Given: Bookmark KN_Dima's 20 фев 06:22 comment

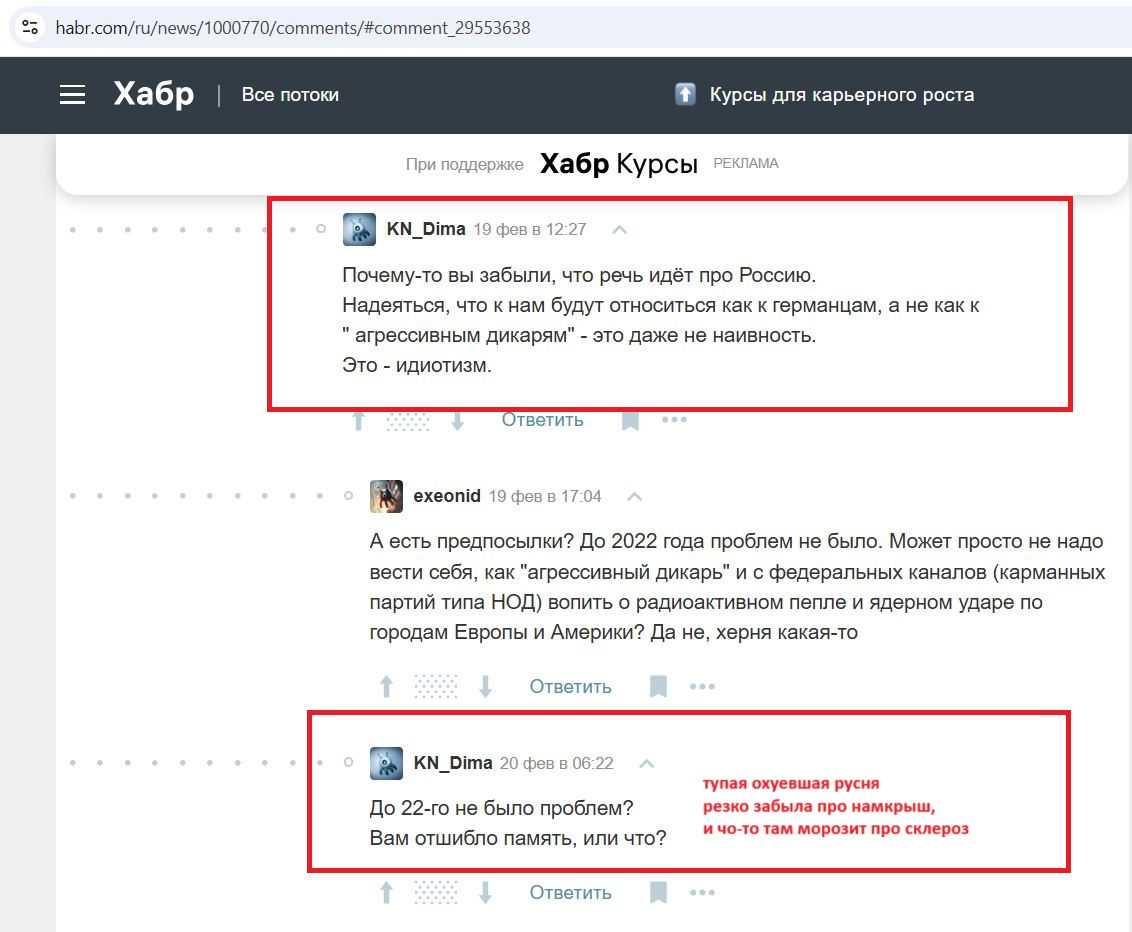Looking at the screenshot, I should click(658, 892).
